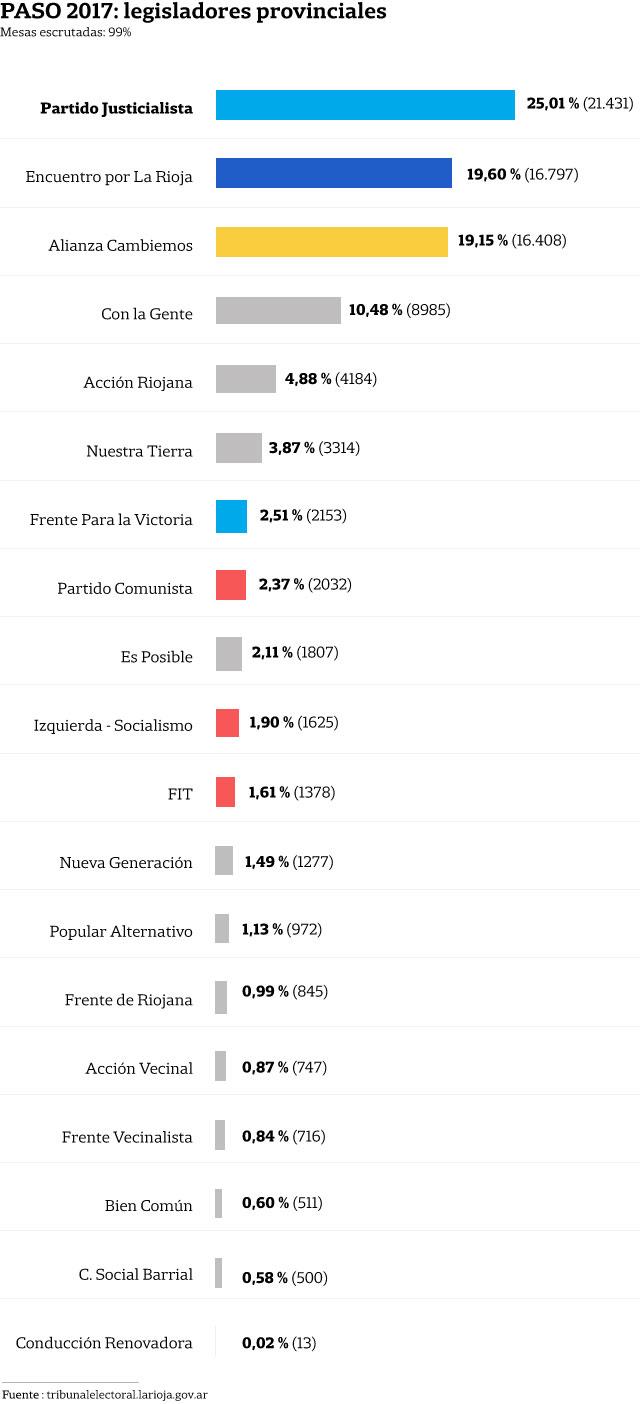Viewport: 640px width, 1404px height.
Task: Click the Nuestra Tierra party name
Action: [x=139, y=451]
